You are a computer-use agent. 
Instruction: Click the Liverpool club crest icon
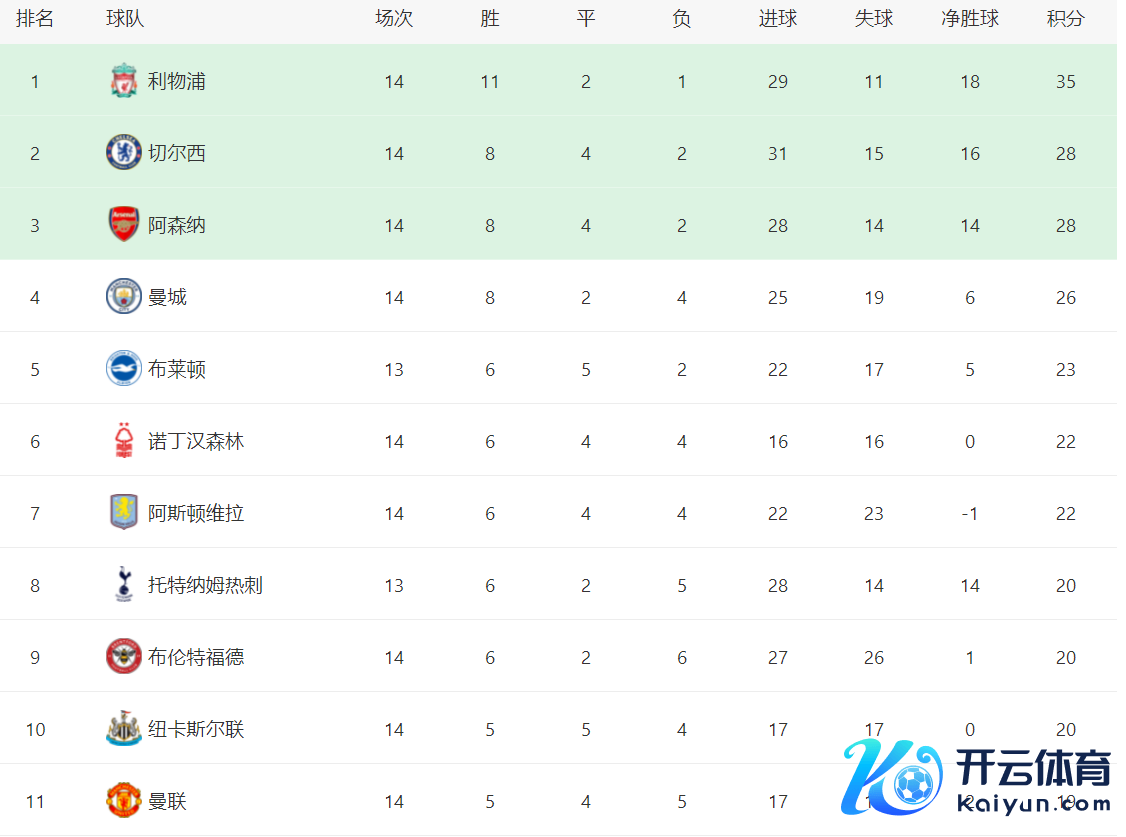tap(123, 81)
